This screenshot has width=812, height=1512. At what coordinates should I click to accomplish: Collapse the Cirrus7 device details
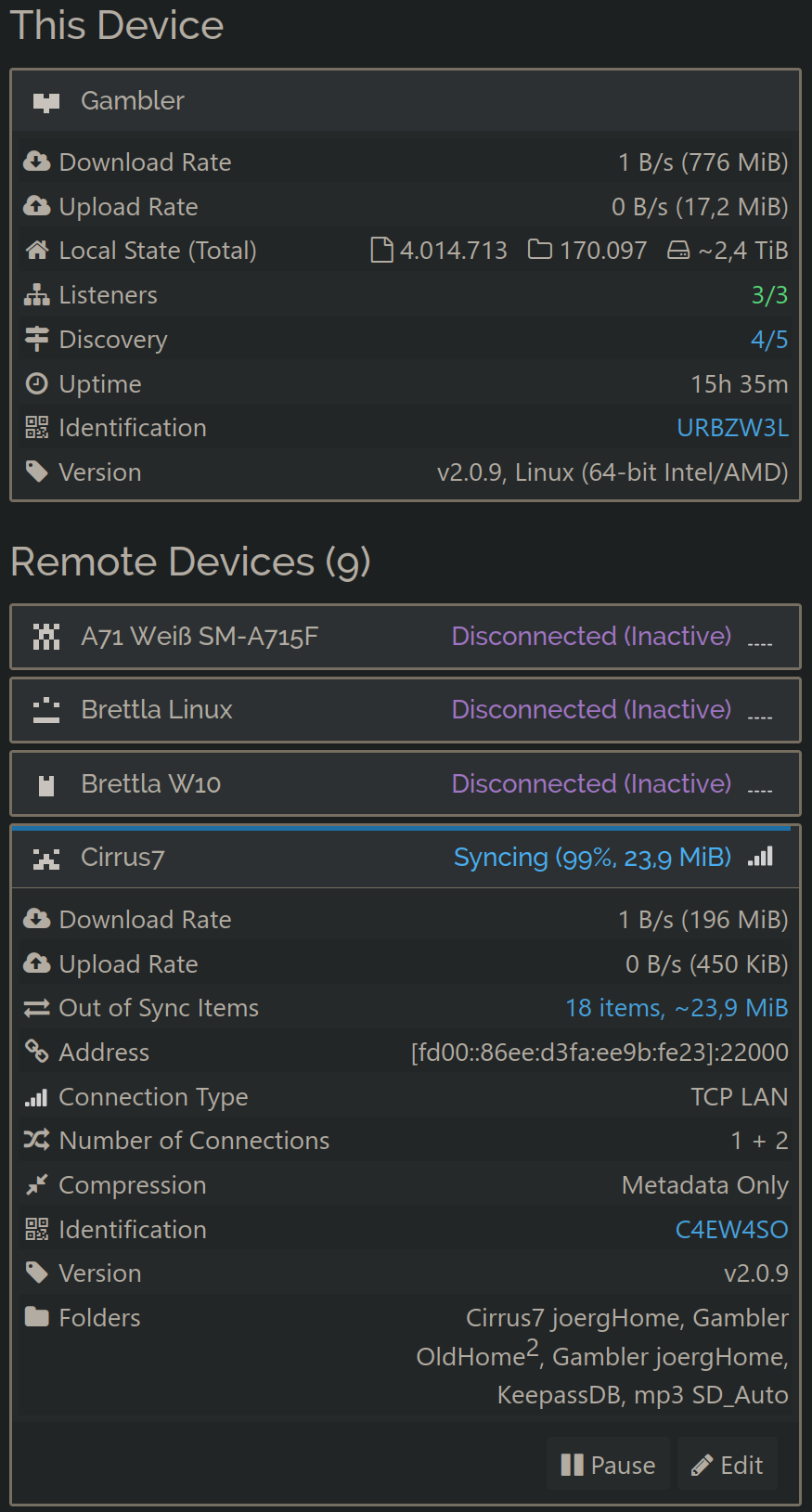tap(278, 858)
